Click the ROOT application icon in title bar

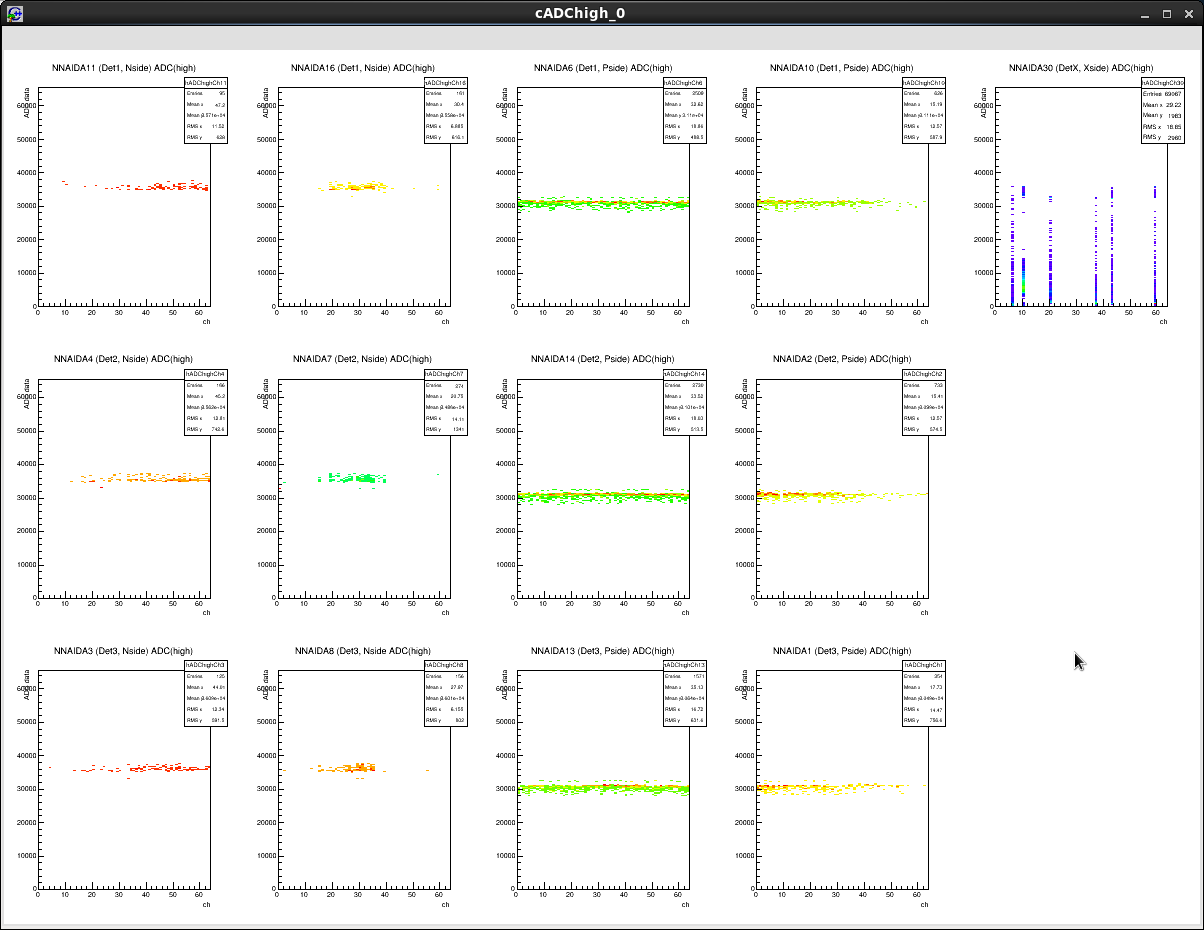click(15, 13)
